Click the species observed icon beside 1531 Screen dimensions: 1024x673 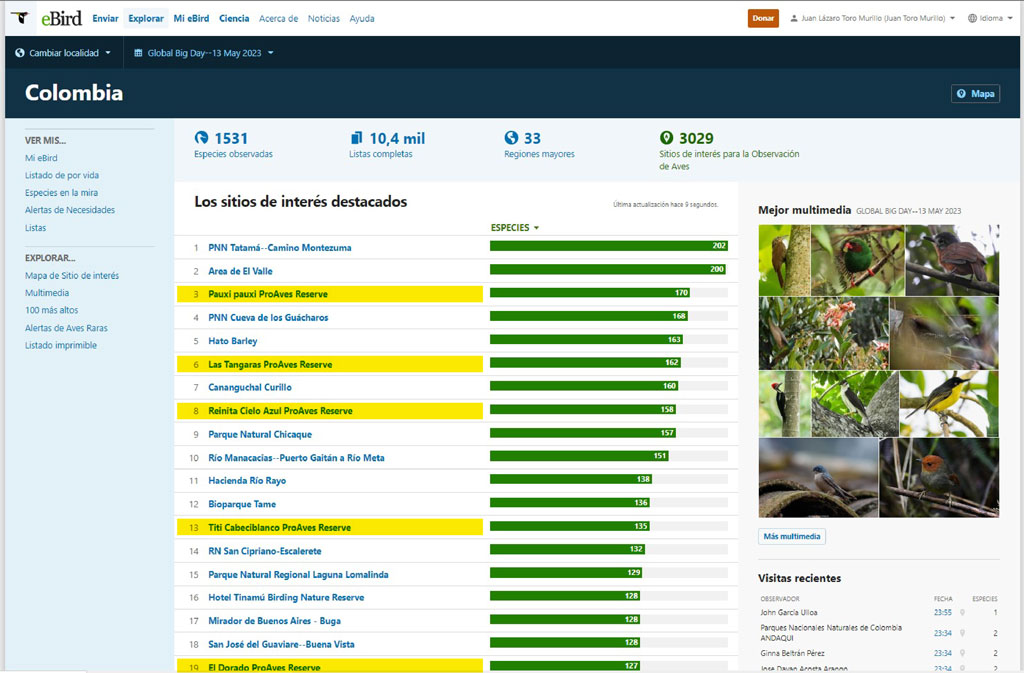[201, 138]
